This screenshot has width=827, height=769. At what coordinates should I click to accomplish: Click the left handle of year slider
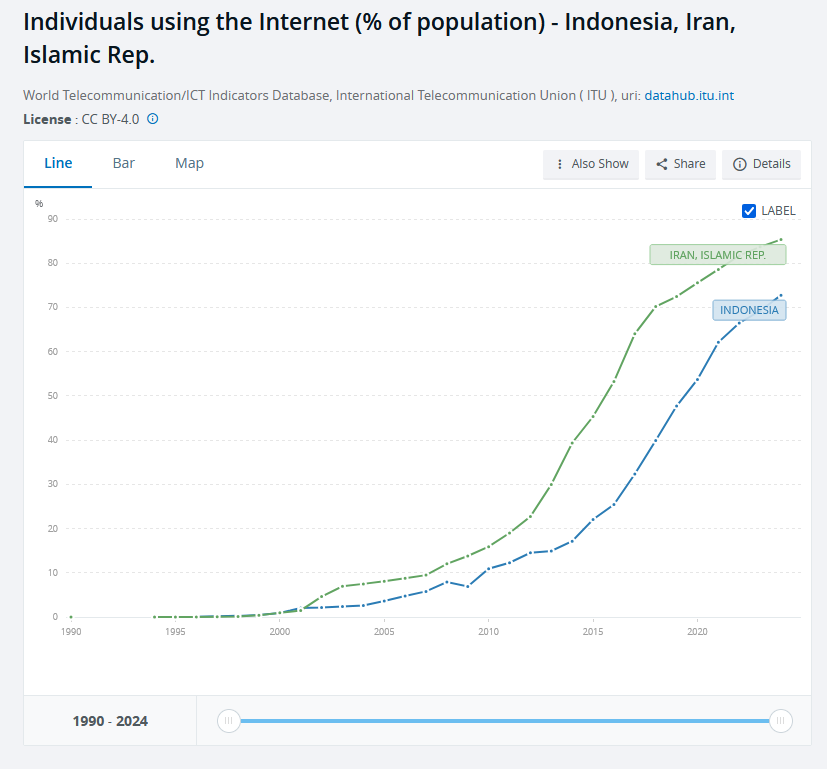click(228, 720)
